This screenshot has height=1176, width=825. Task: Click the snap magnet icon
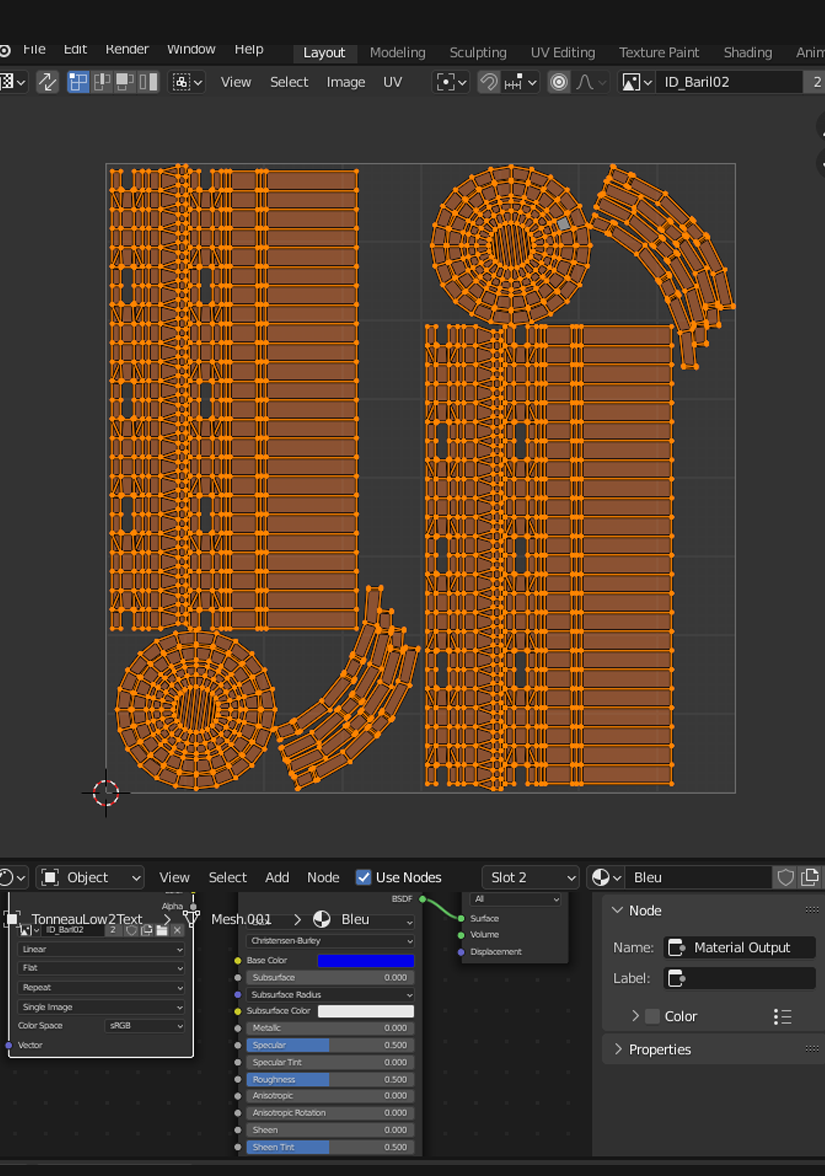pyautogui.click(x=488, y=82)
